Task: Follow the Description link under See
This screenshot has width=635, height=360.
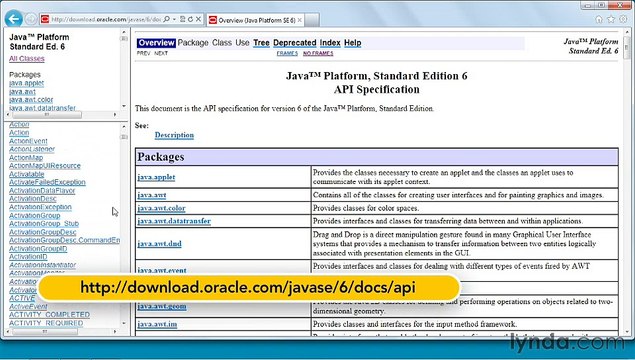Action: pos(174,135)
